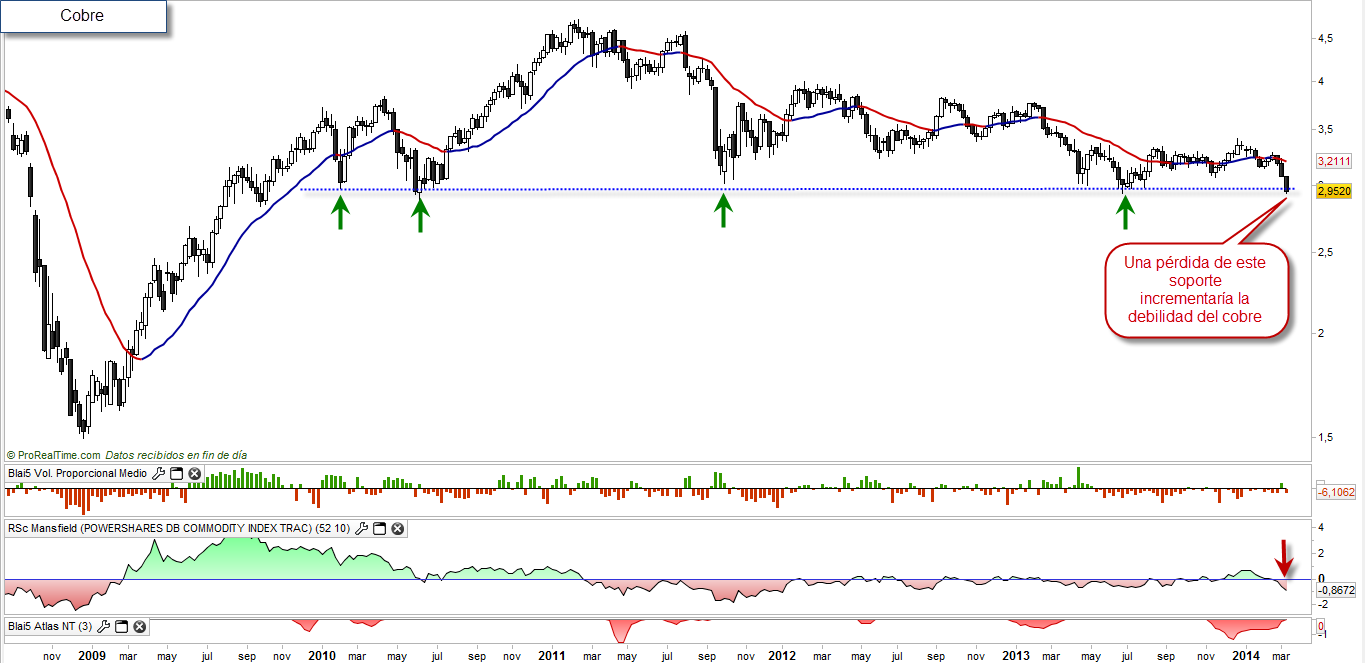
Task: Click the 2011 year label on time axis
Action: pos(553,655)
